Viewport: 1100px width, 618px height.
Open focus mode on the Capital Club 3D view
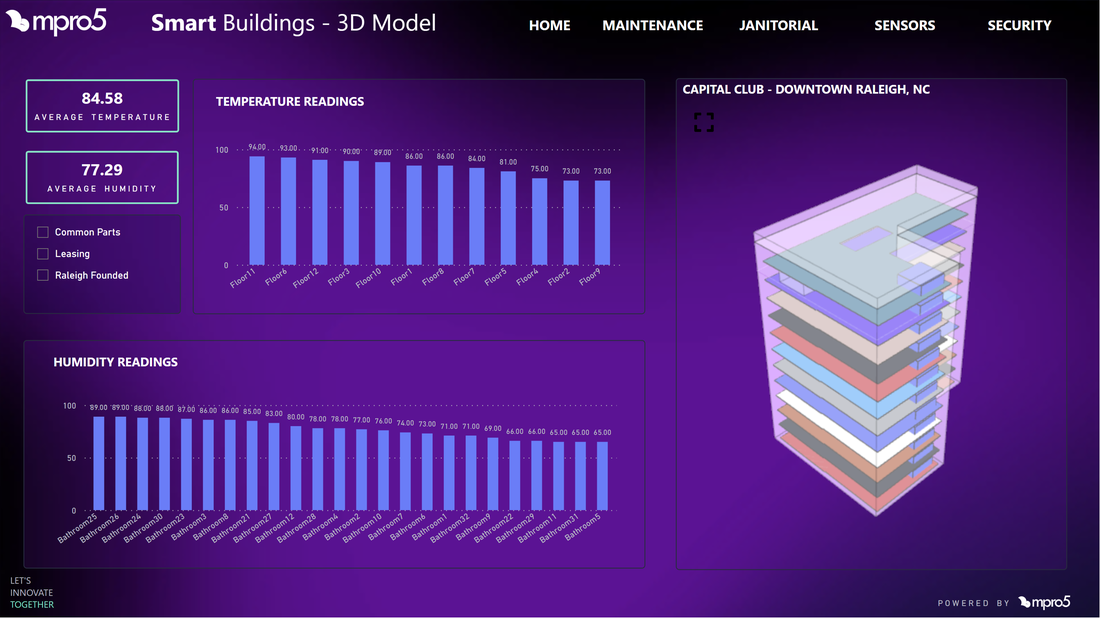pos(704,121)
